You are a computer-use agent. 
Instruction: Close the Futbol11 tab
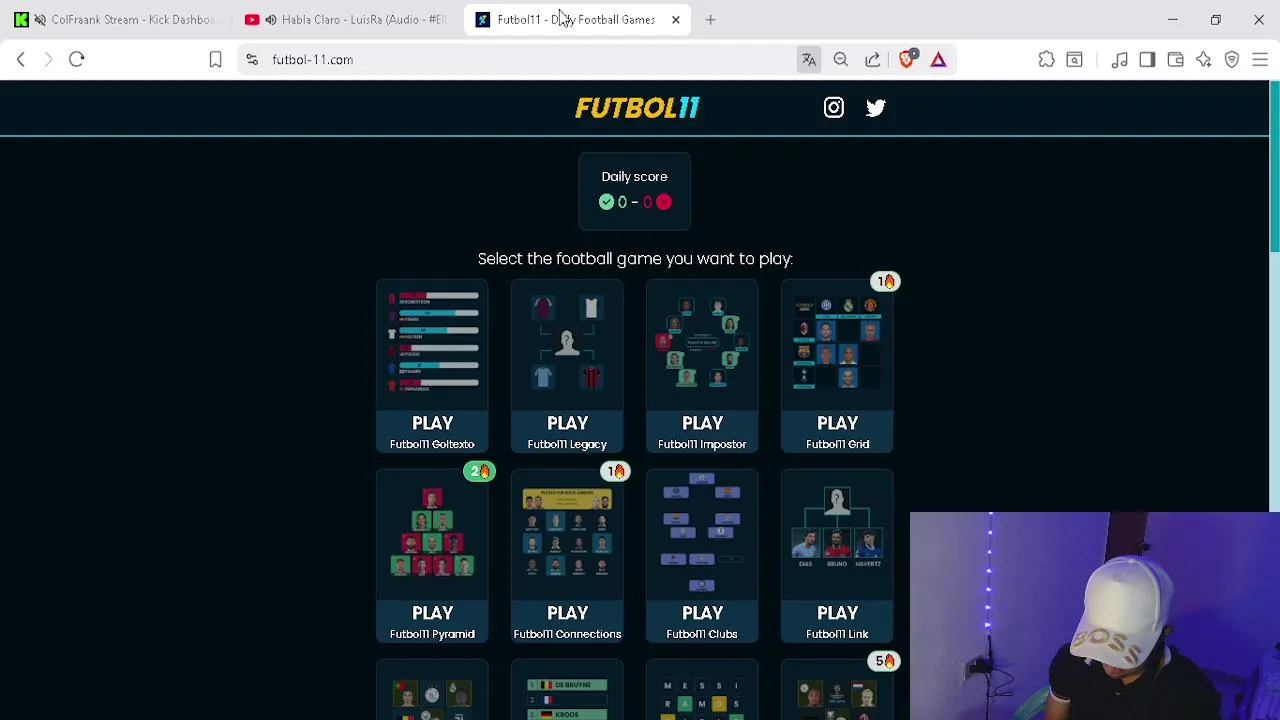click(676, 20)
